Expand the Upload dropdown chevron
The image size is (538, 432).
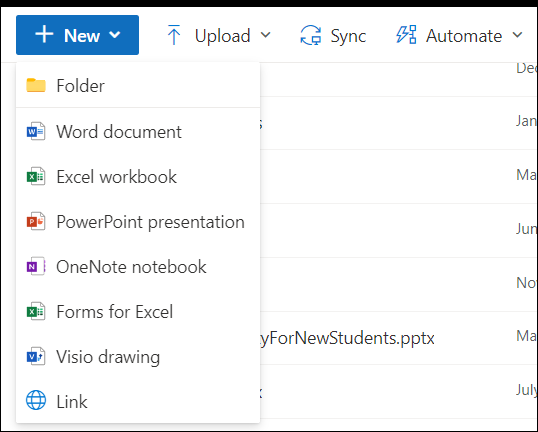point(265,35)
